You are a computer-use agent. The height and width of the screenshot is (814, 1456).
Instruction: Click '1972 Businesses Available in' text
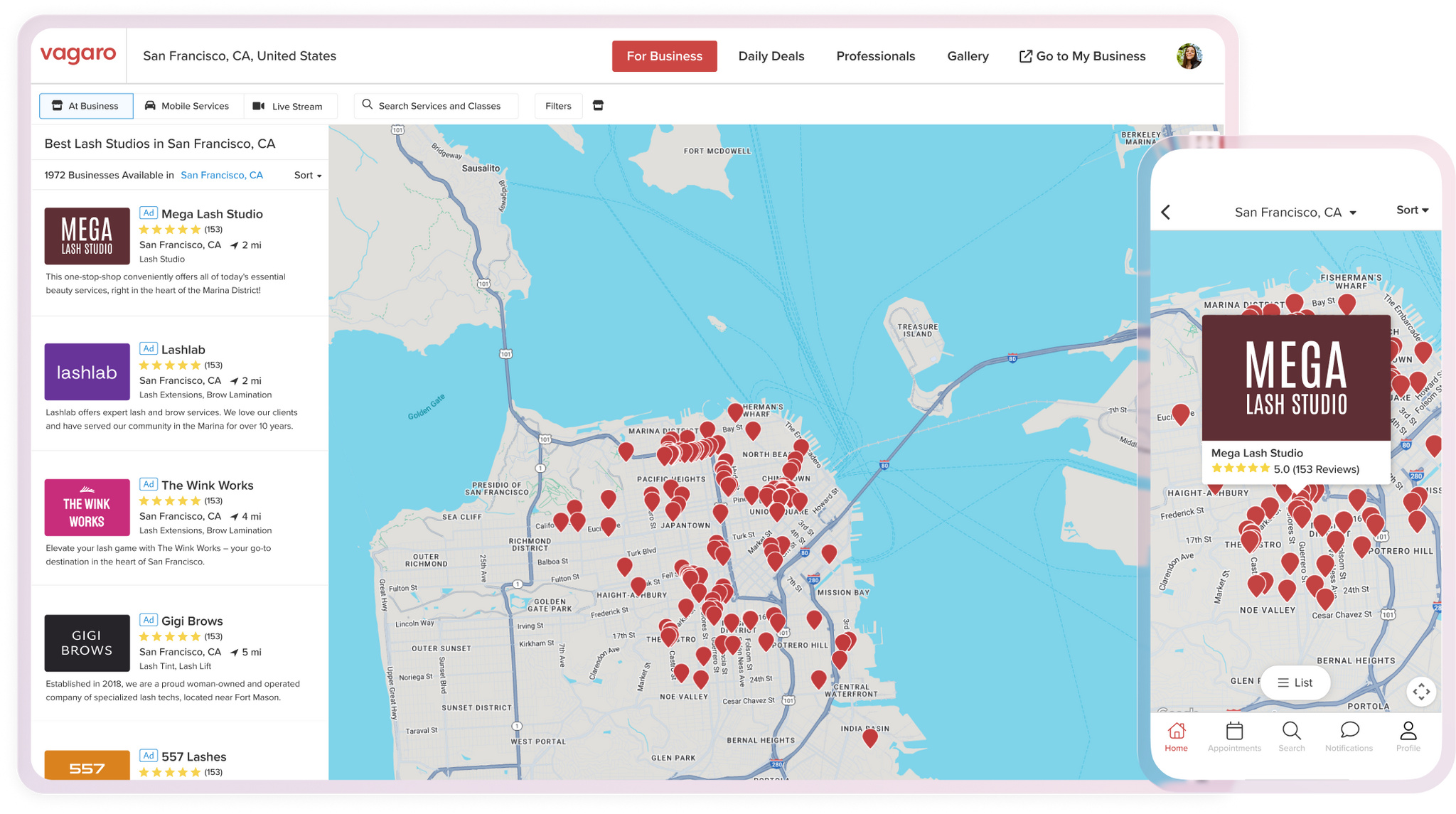pos(109,176)
